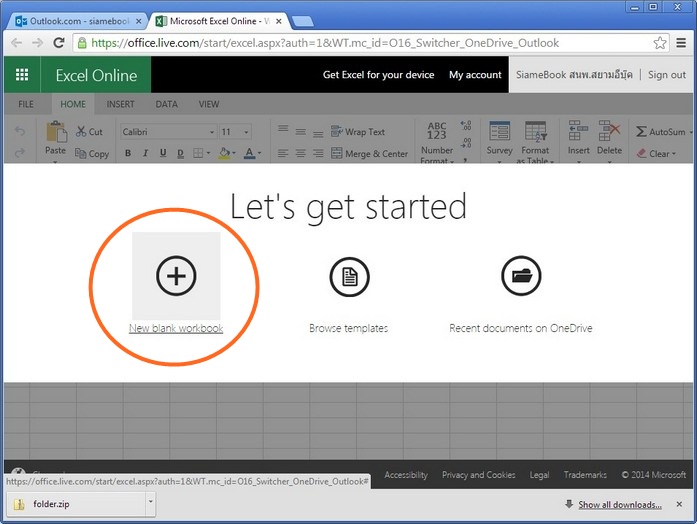The height and width of the screenshot is (524, 697).
Task: Open the app launcher grid icon
Action: tap(22, 75)
